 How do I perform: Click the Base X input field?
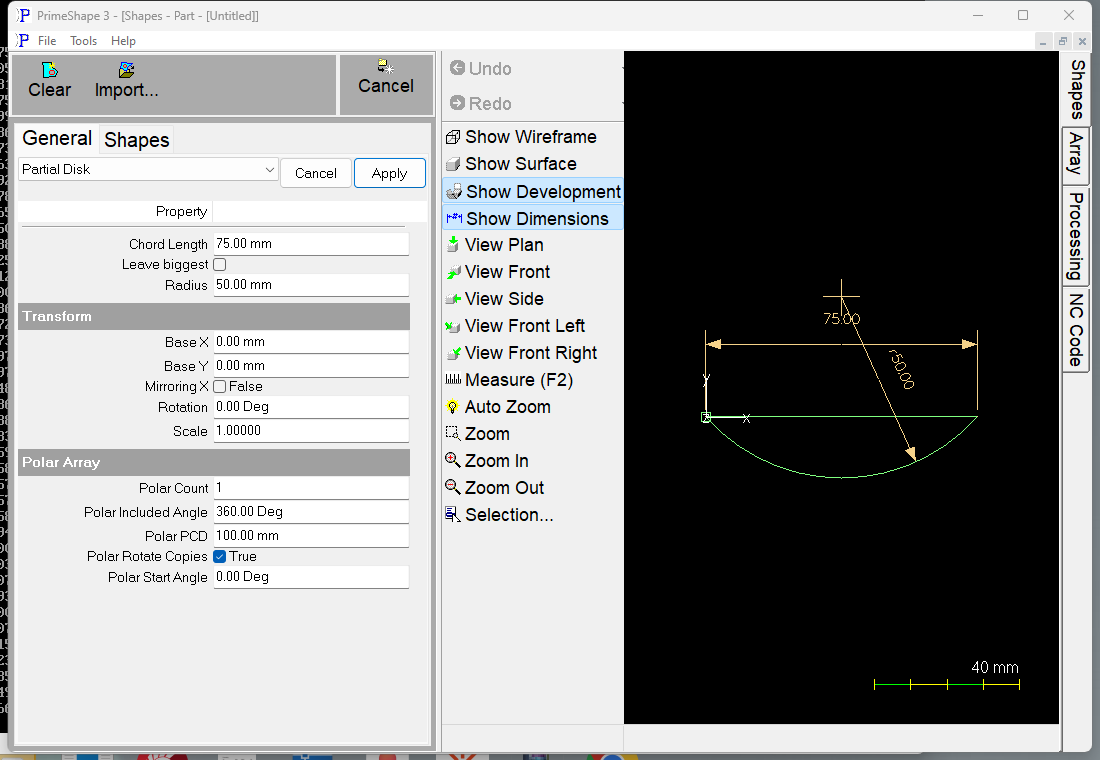(x=311, y=342)
